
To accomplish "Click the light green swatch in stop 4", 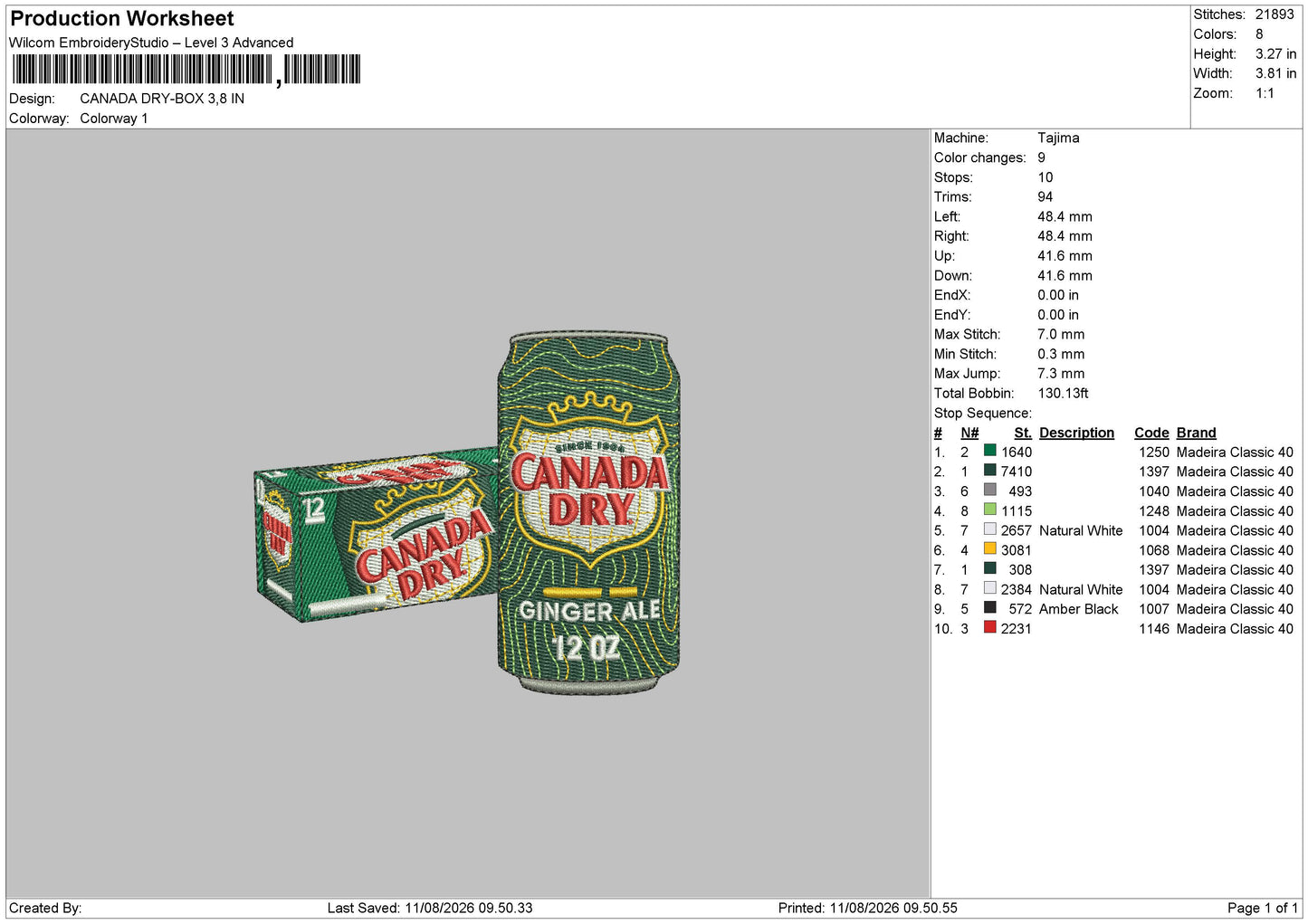I will (990, 510).
